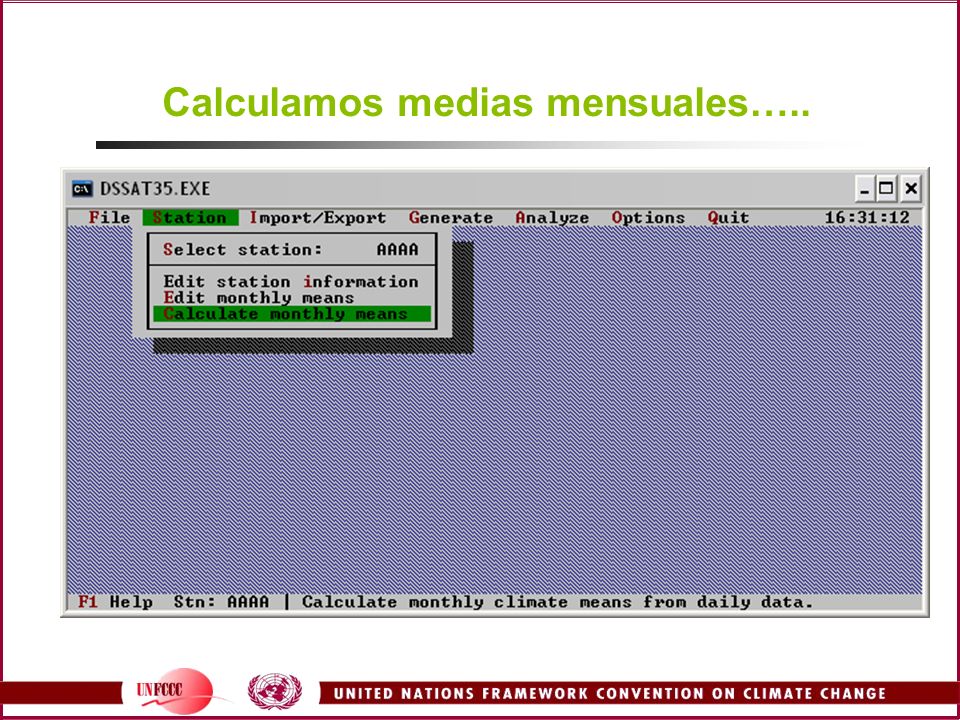
Task: Click the DSSAT35.EXE title text
Action: 155,189
